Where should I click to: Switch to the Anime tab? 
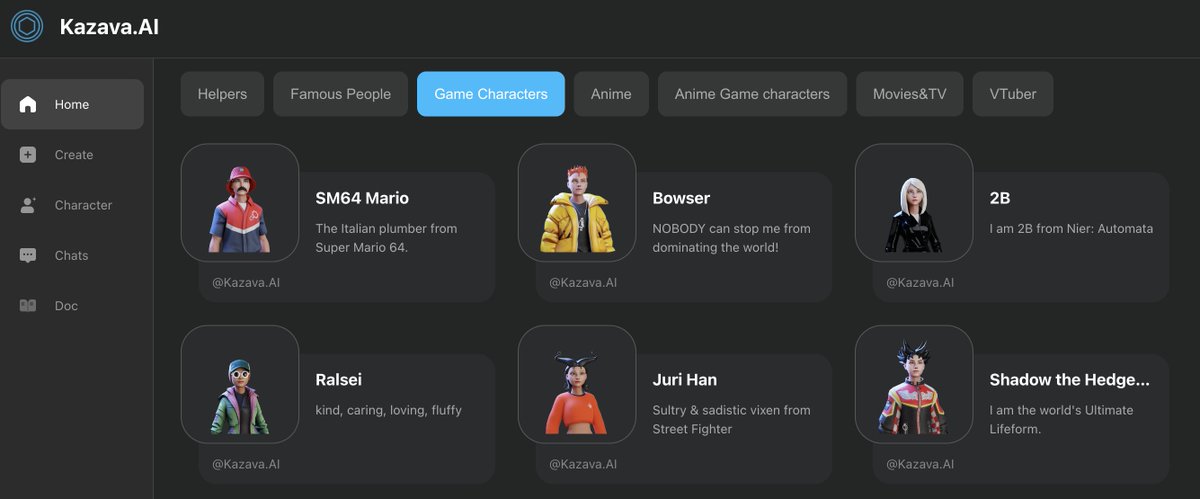pyautogui.click(x=611, y=94)
